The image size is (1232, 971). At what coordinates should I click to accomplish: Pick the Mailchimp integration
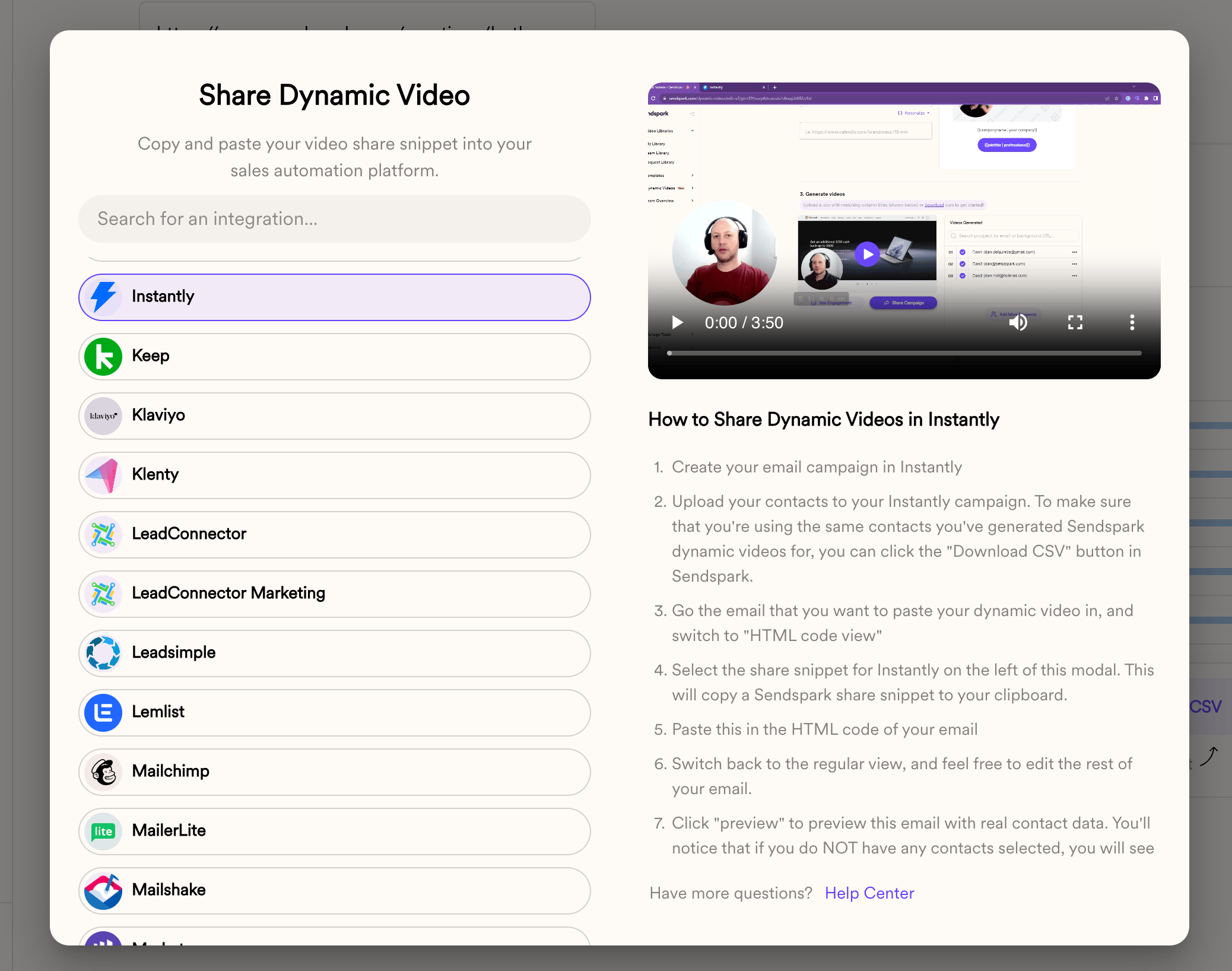coord(335,772)
